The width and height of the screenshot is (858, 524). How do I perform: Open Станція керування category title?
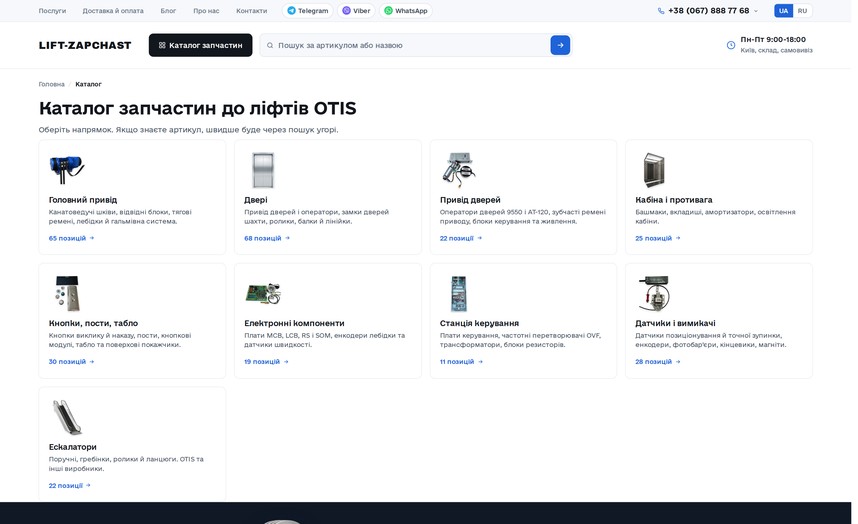pos(479,324)
